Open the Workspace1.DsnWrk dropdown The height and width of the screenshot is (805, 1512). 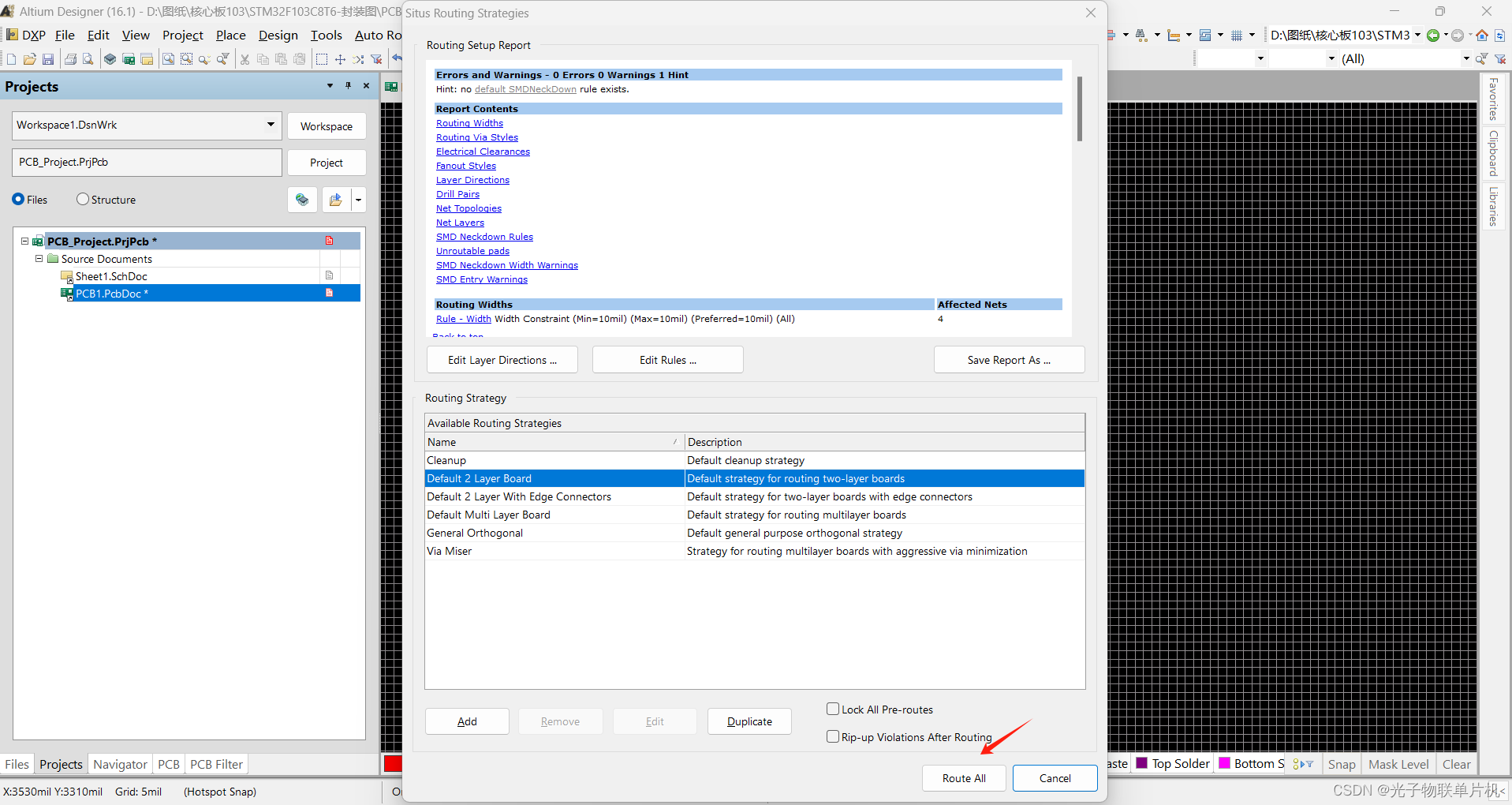(x=271, y=125)
